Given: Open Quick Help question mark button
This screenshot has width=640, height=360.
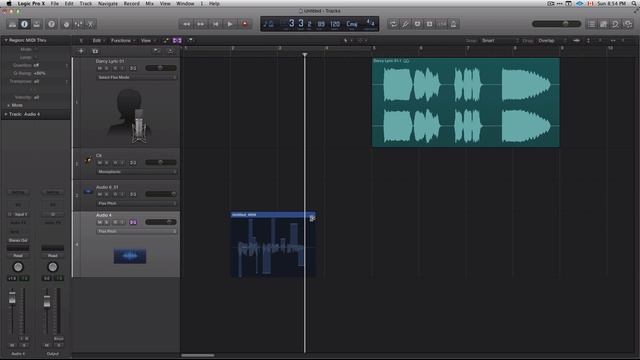Looking at the screenshot, I should click(x=51, y=24).
